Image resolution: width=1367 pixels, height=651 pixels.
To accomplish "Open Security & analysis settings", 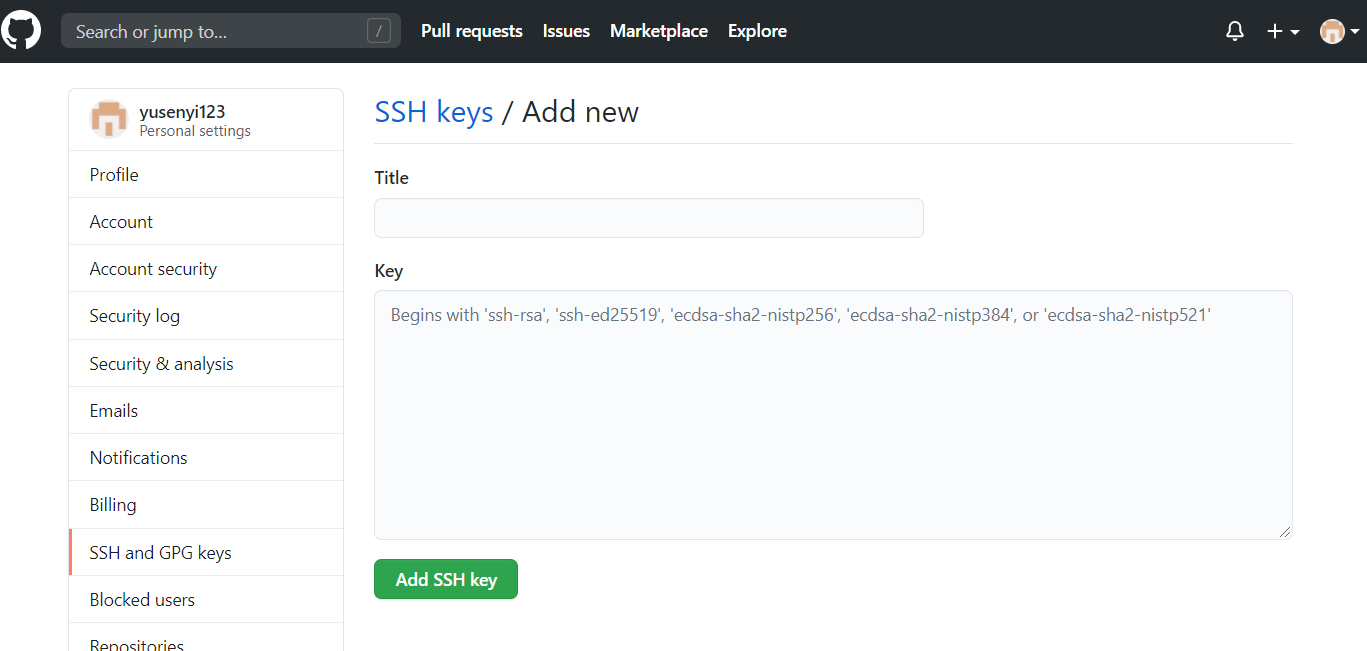I will 206,363.
